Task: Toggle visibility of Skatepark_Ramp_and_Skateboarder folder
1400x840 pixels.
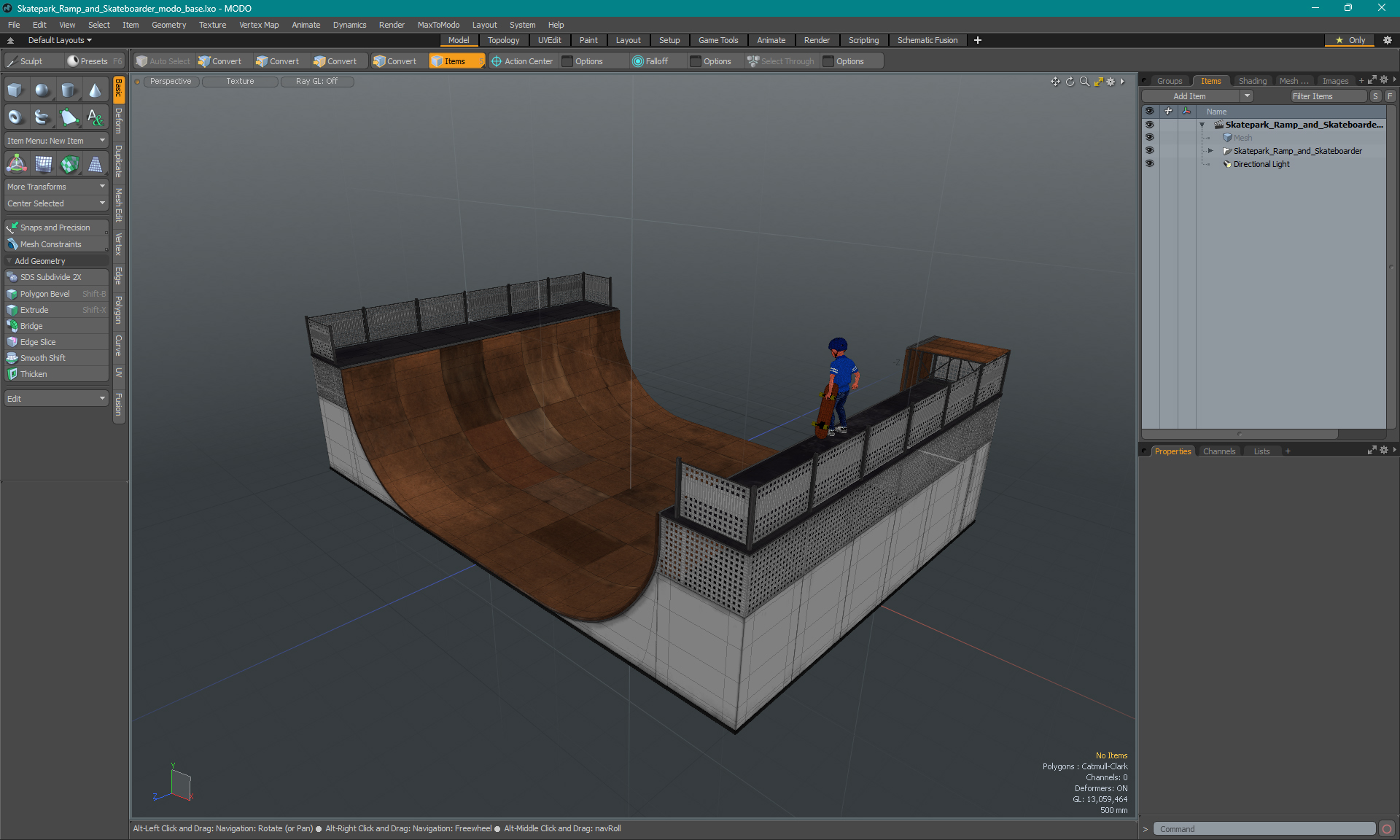Action: (1149, 151)
